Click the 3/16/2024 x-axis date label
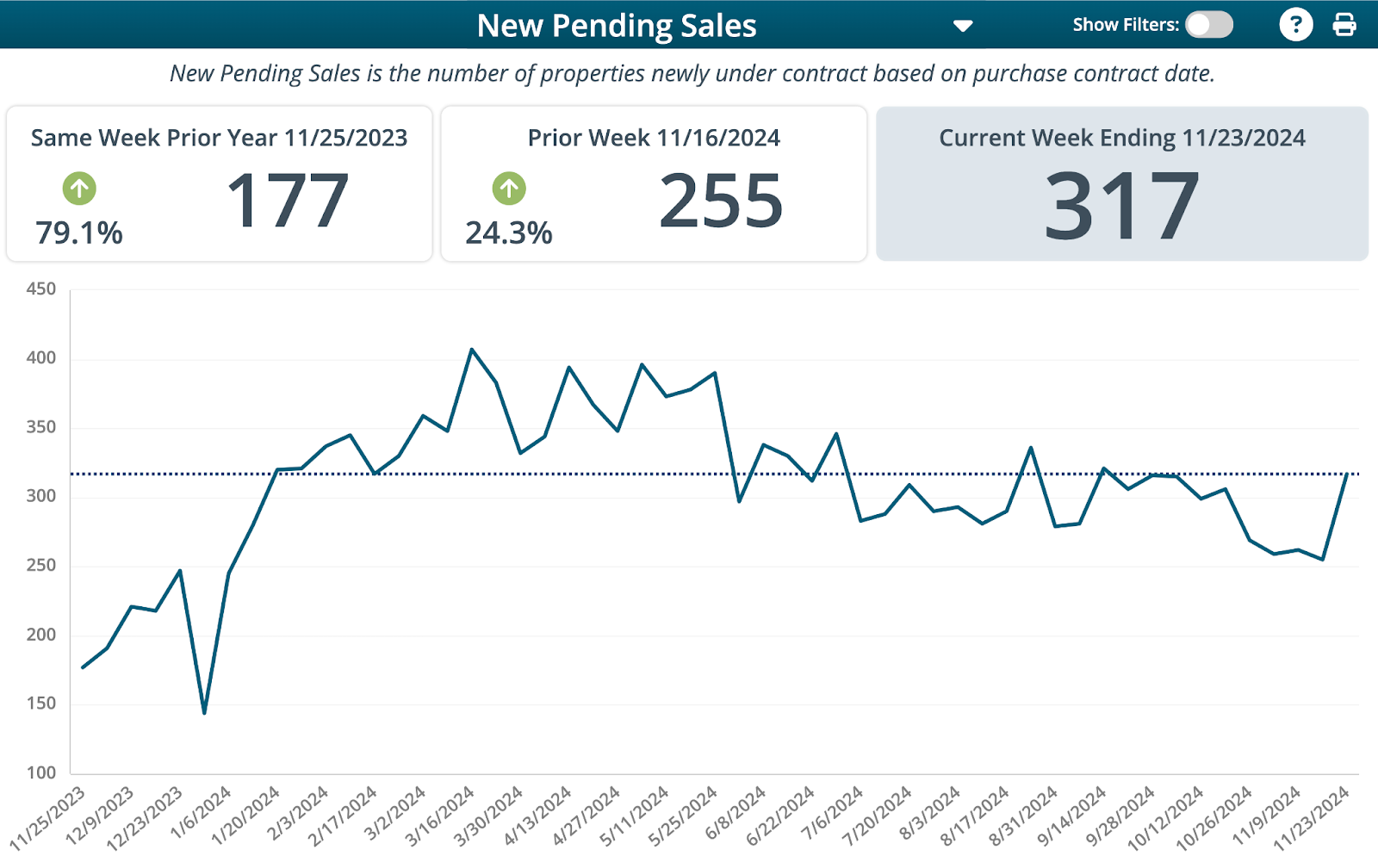 [441, 815]
